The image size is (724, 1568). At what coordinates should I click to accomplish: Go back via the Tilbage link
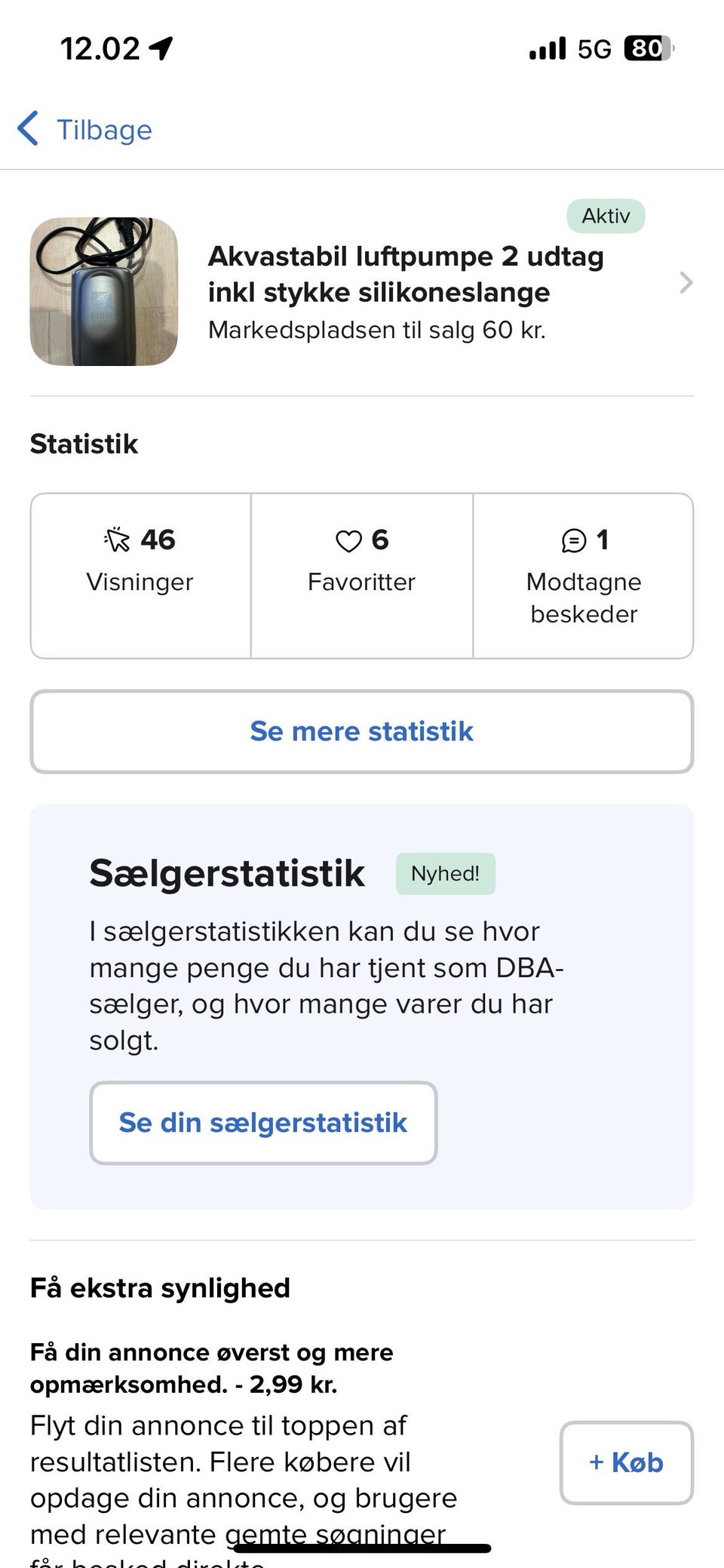[104, 130]
